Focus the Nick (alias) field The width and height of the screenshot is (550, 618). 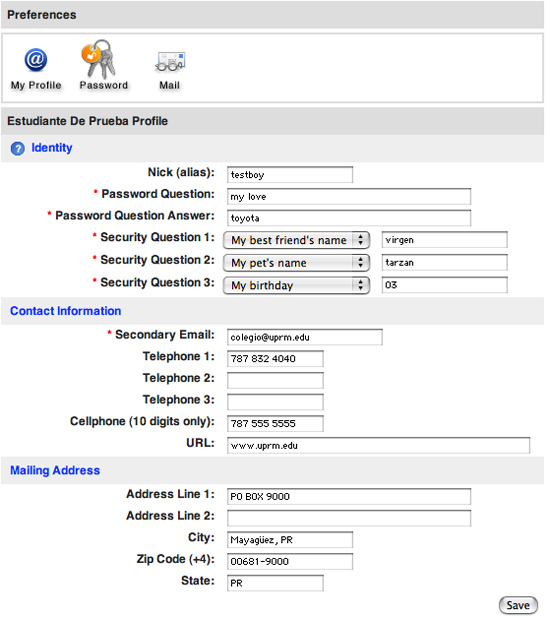coord(290,175)
